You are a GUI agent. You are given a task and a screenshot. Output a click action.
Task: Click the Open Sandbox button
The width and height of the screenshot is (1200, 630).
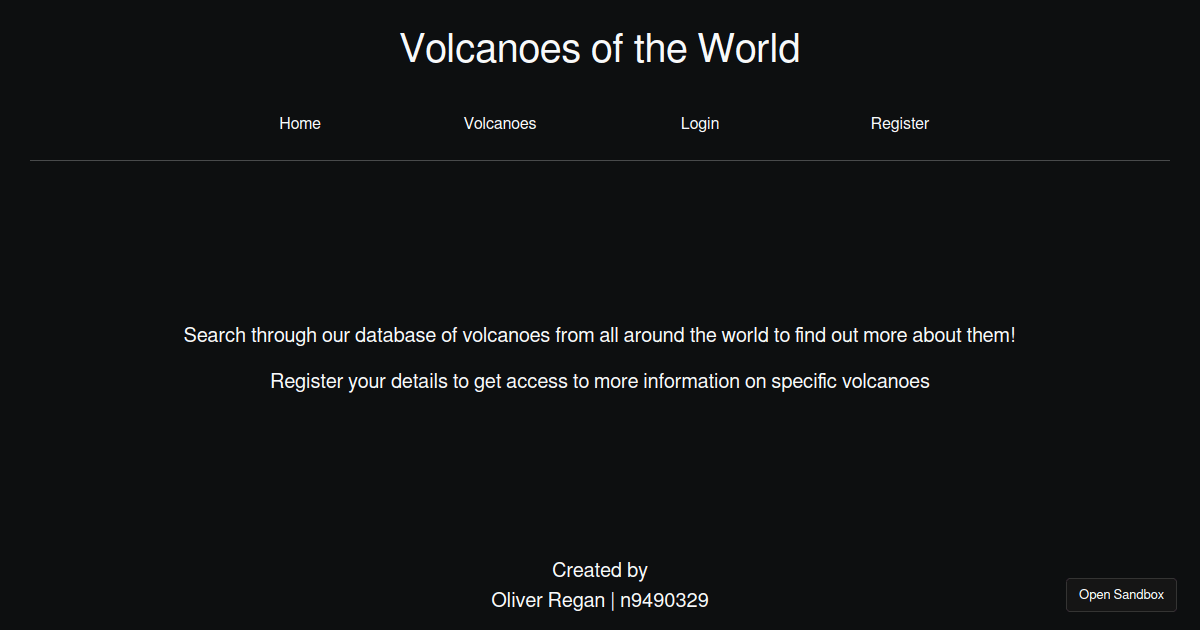[x=1121, y=595]
